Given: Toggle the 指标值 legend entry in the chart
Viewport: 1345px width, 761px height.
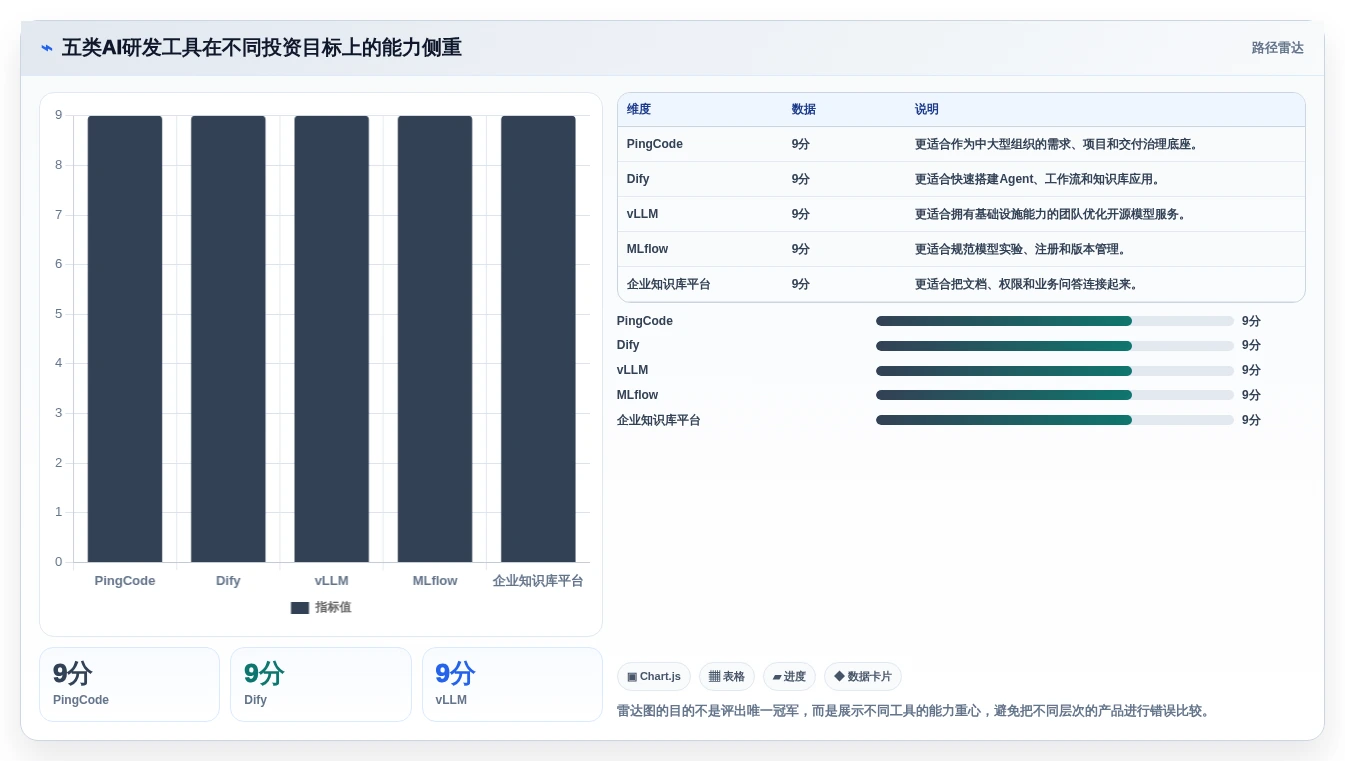Looking at the screenshot, I should point(321,607).
